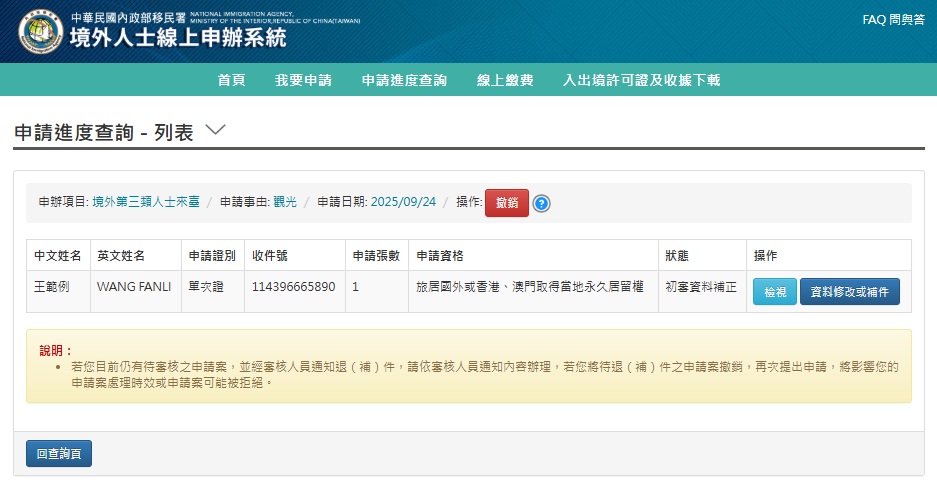Viewport: 937px width, 485px height.
Task: Click the 初審資料補正 status cell
Action: [x=701, y=286]
